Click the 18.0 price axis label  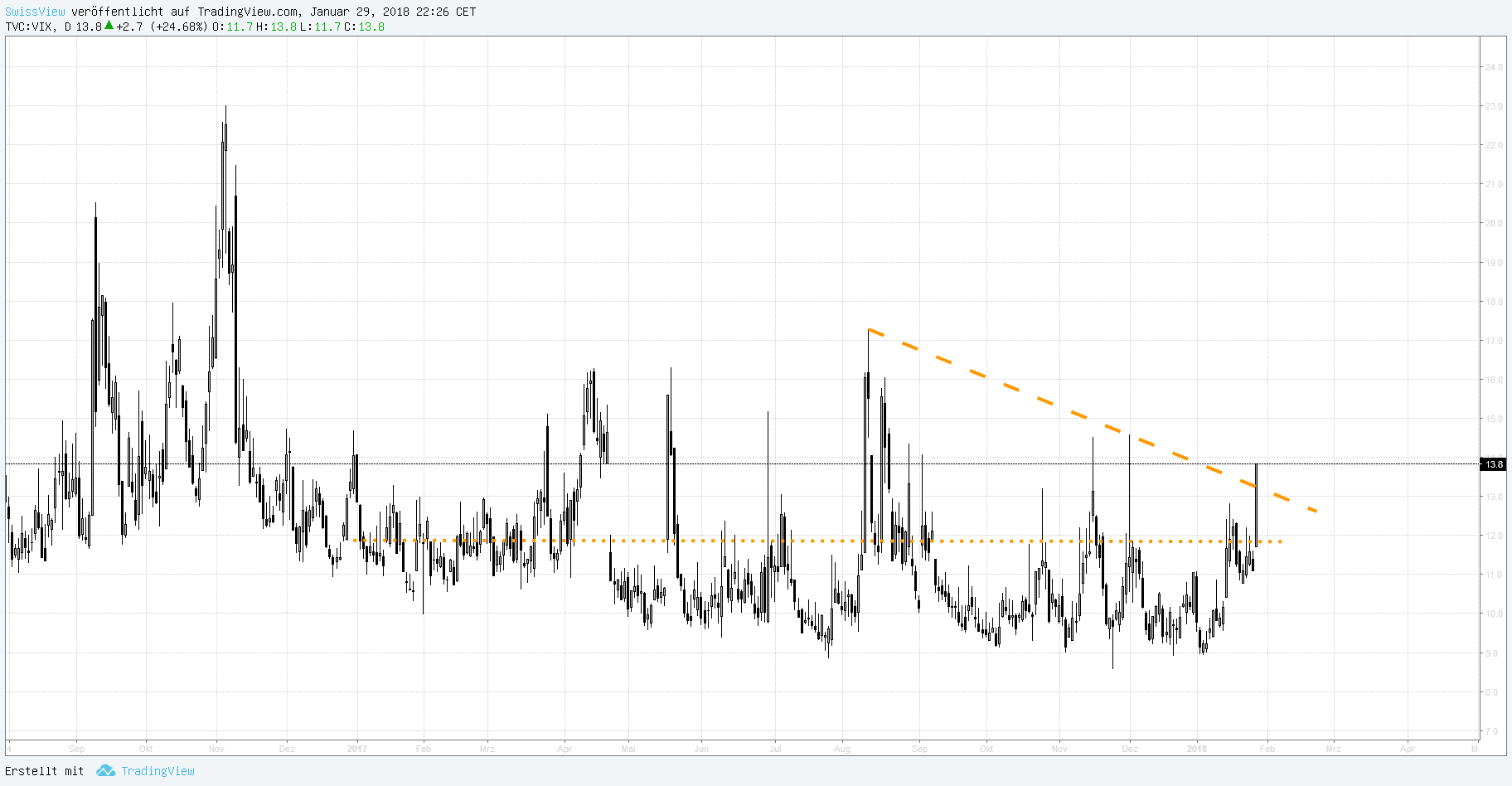point(1494,302)
